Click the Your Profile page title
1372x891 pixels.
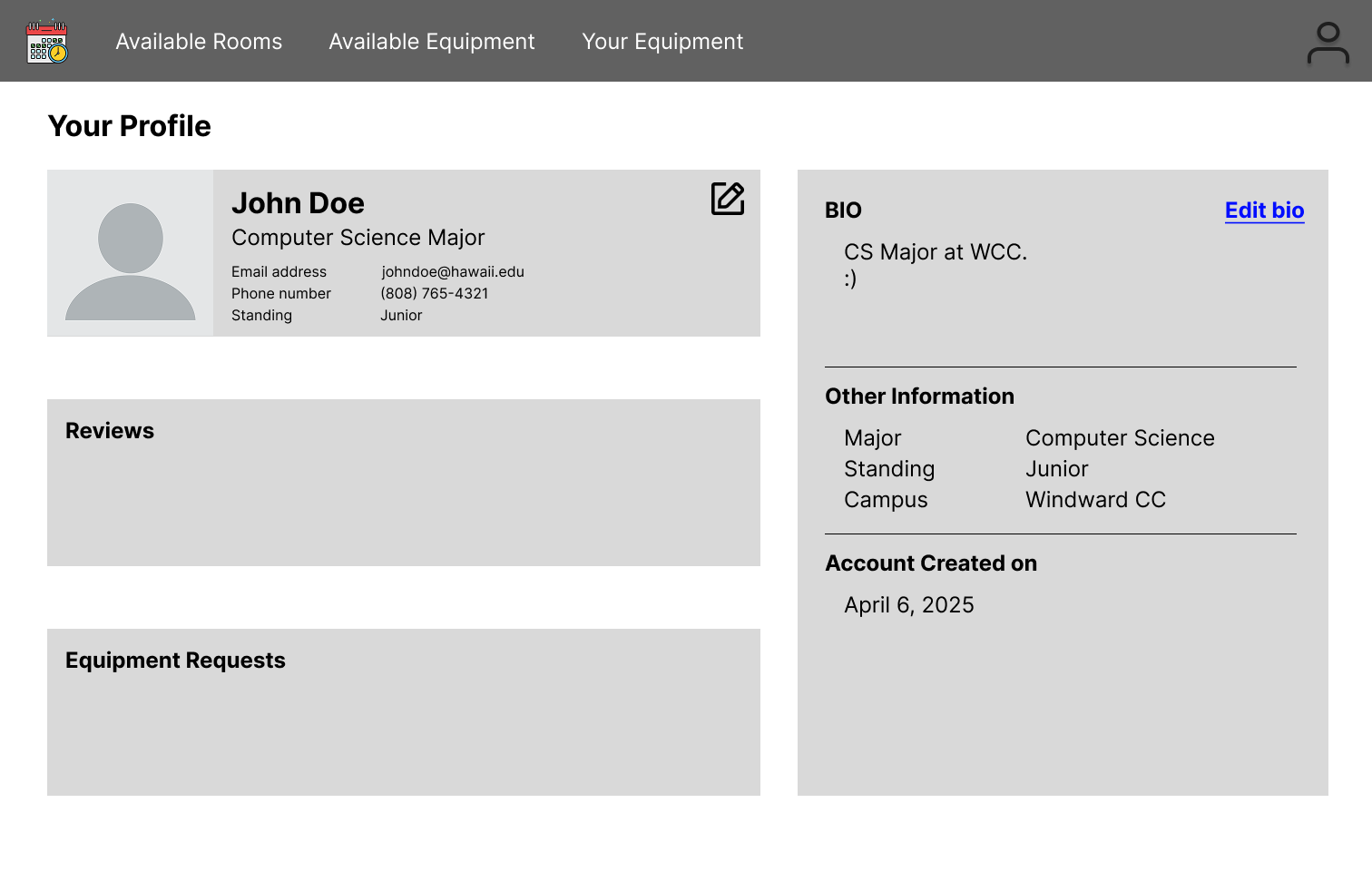pos(129,126)
